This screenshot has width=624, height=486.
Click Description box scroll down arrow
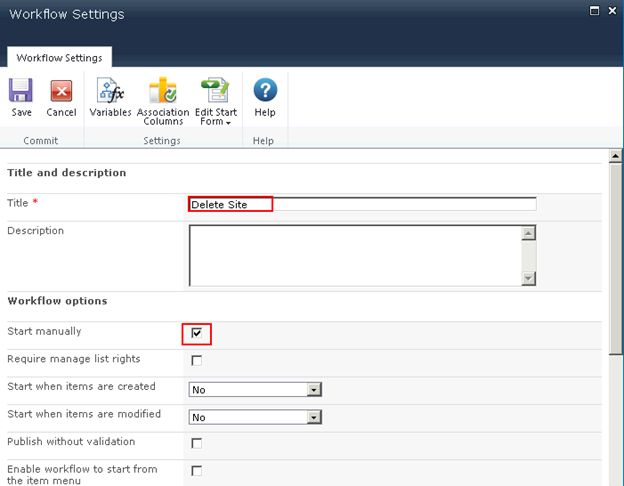(528, 278)
